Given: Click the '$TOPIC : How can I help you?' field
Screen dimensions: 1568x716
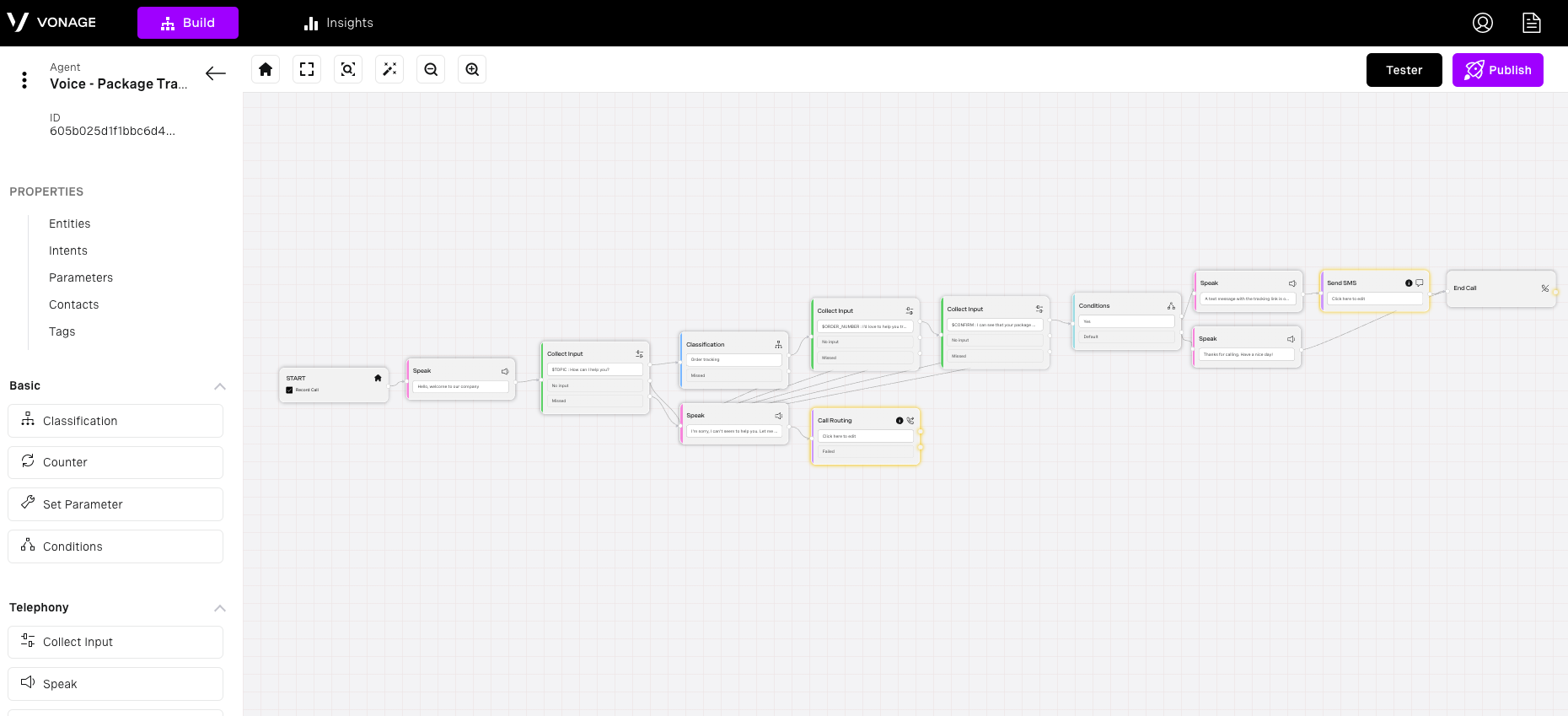Looking at the screenshot, I should (x=595, y=369).
